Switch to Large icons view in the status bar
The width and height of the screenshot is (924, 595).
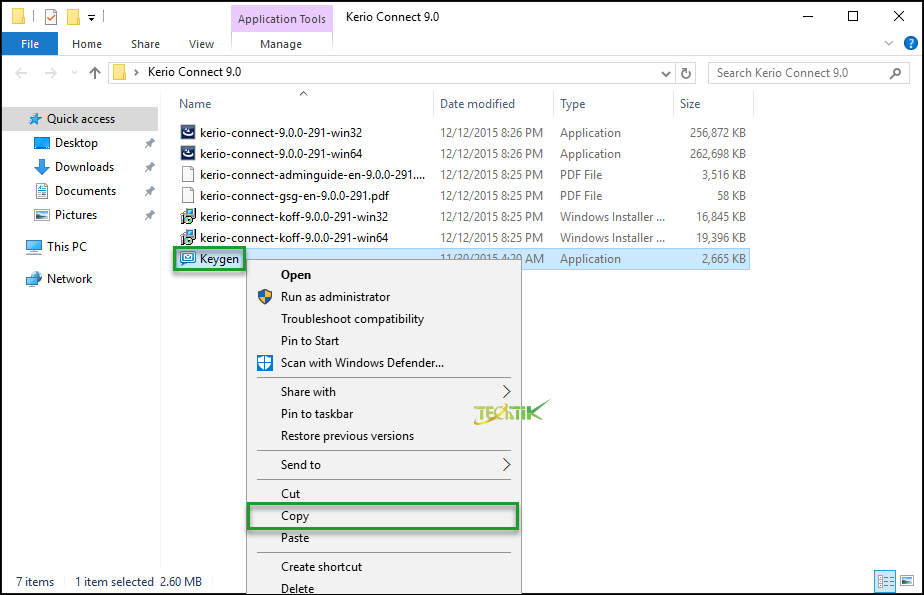(x=907, y=581)
